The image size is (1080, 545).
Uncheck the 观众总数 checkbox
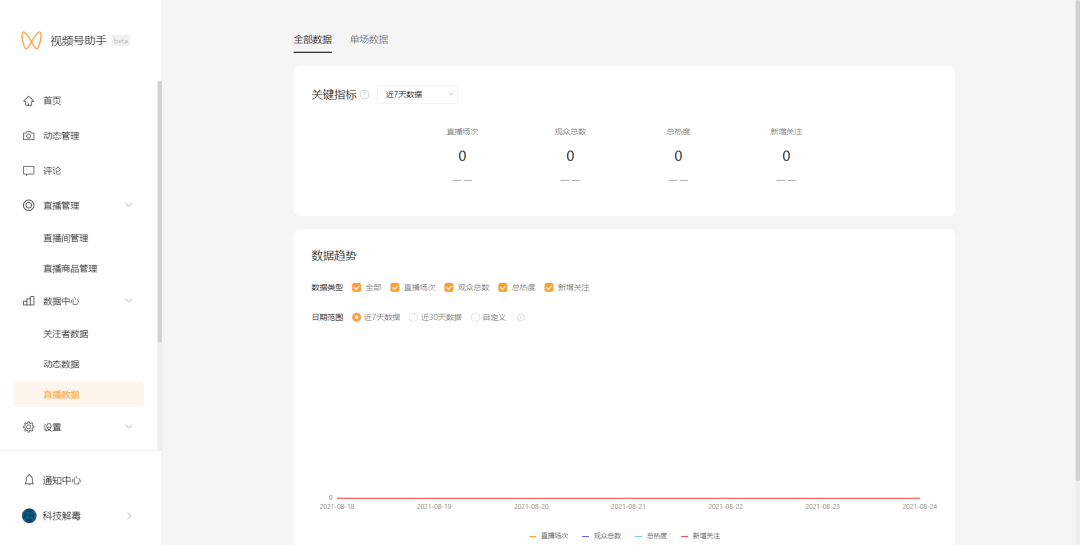[x=449, y=287]
